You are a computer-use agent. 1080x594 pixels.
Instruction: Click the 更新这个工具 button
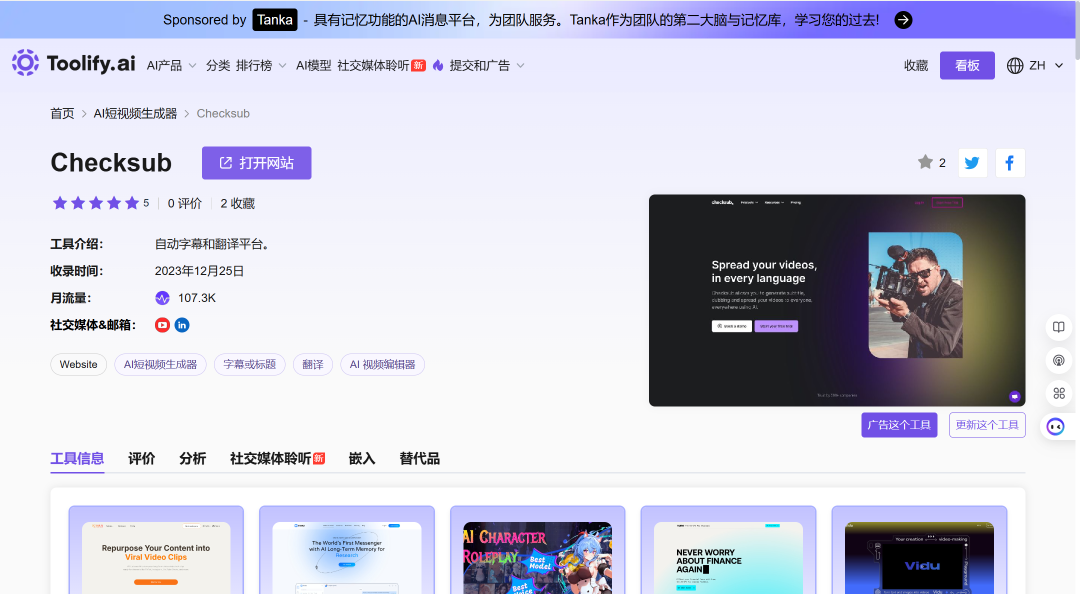point(987,425)
